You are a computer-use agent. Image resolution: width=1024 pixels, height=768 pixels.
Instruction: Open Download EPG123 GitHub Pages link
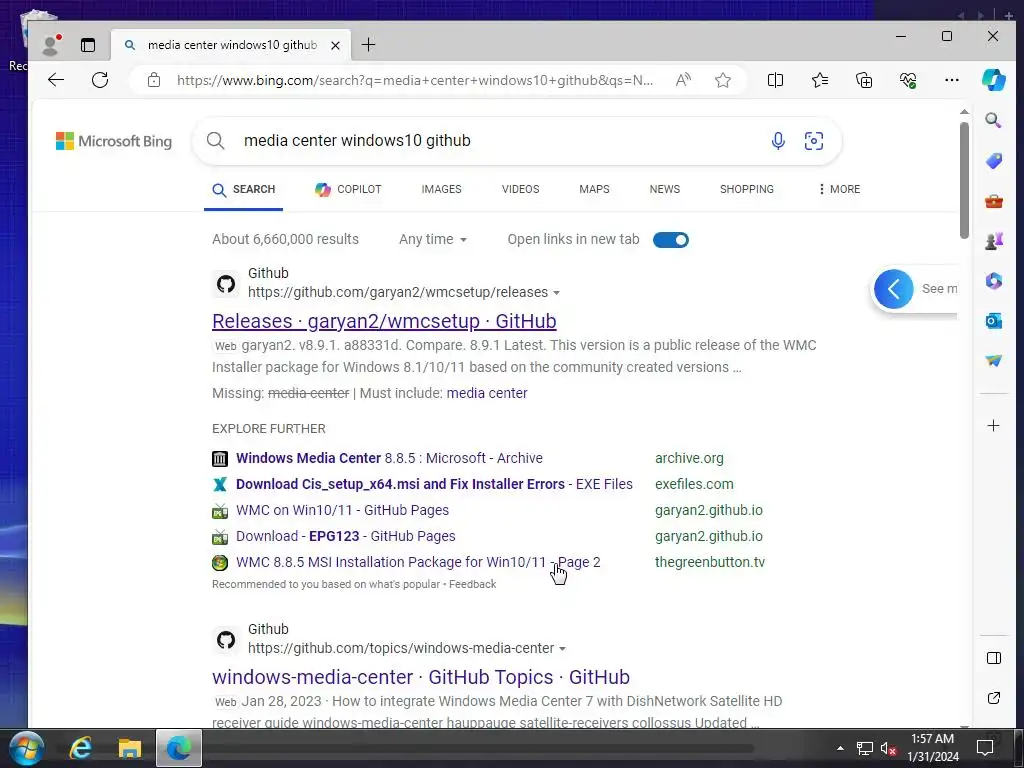click(345, 536)
